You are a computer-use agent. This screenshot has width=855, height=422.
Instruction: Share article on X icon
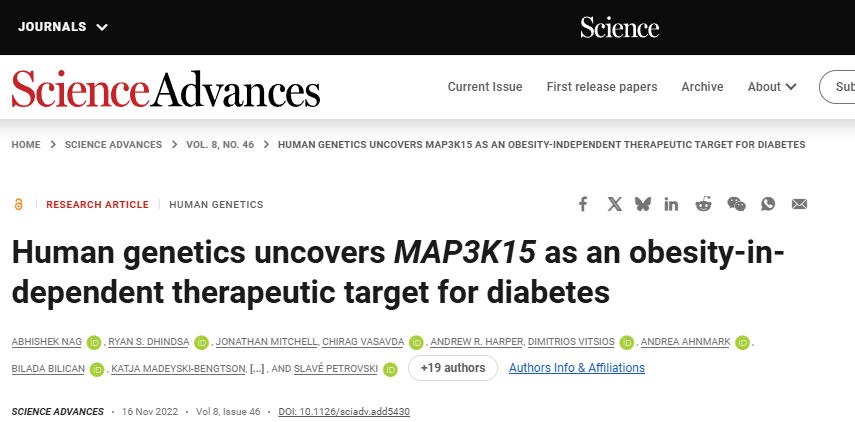tap(615, 204)
